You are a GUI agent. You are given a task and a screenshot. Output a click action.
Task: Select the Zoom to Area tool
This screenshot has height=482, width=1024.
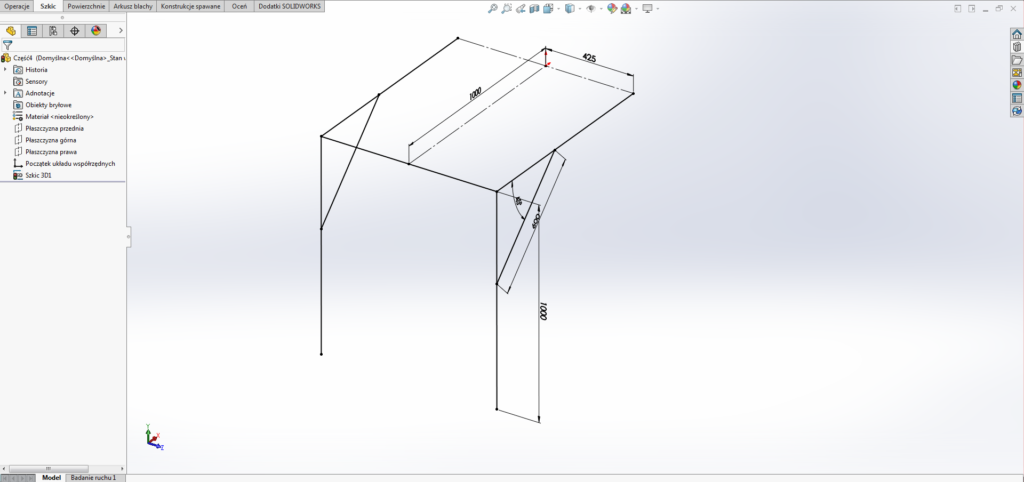point(507,8)
